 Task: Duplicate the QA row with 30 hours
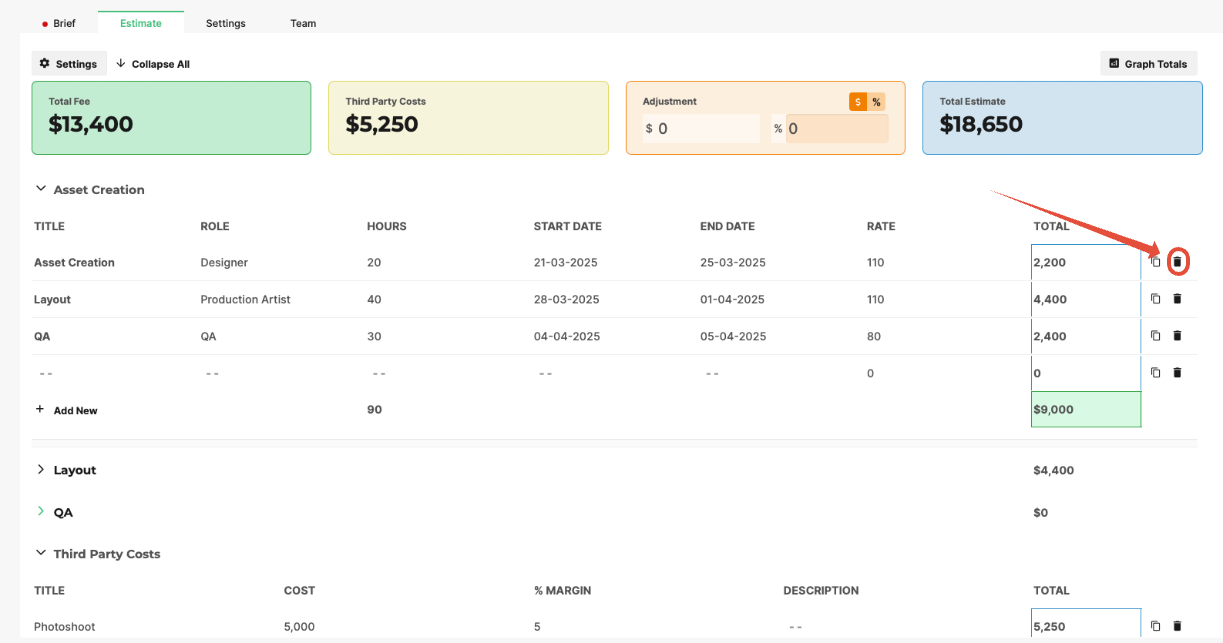point(1155,335)
